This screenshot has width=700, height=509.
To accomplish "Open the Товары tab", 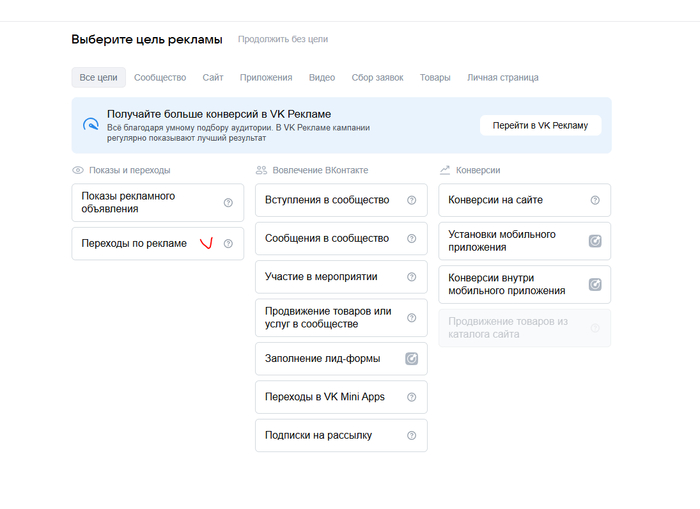I will [x=435, y=77].
